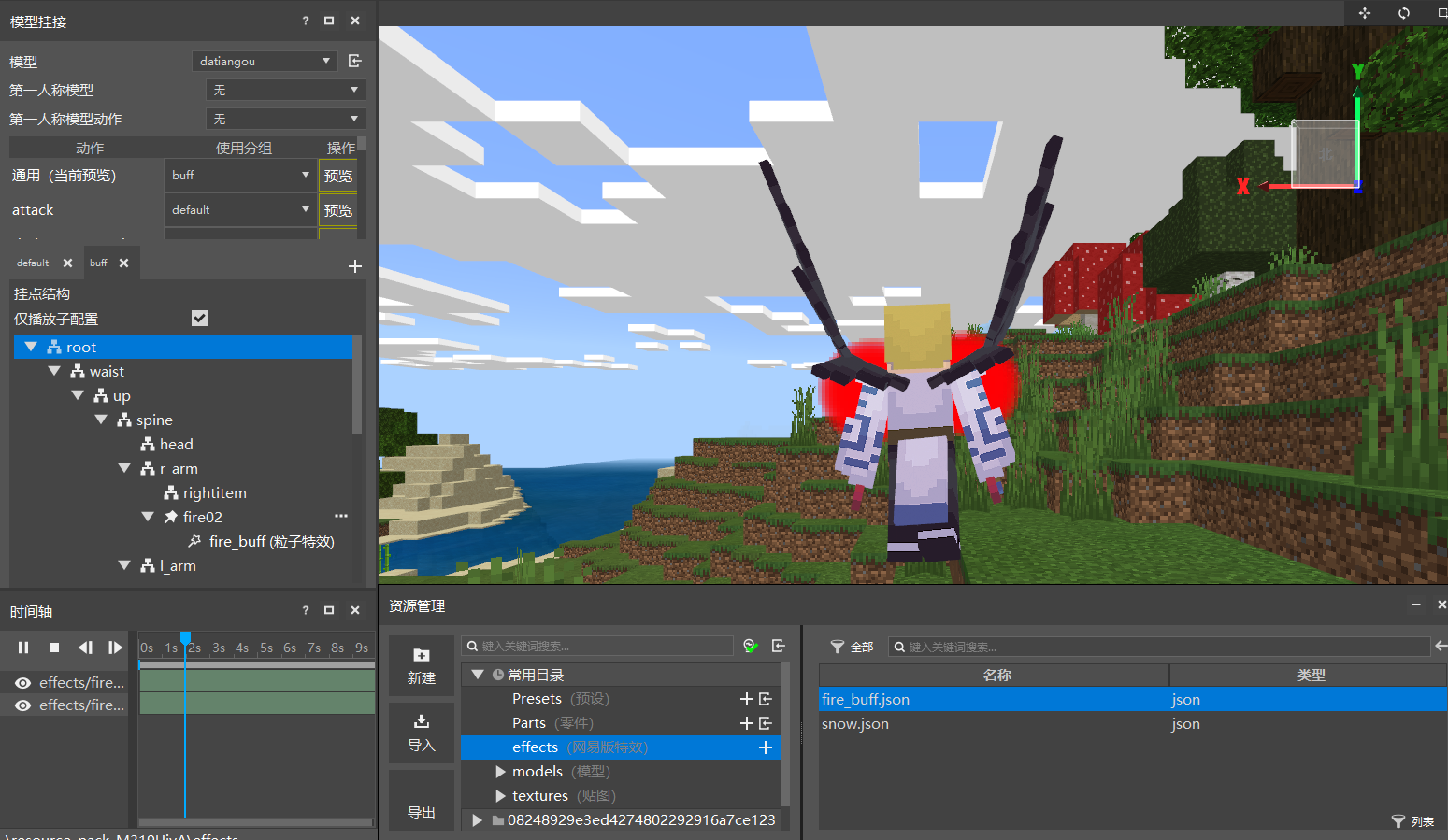Open help for the 时间轴 panel
The height and width of the screenshot is (840, 1448).
click(x=305, y=610)
